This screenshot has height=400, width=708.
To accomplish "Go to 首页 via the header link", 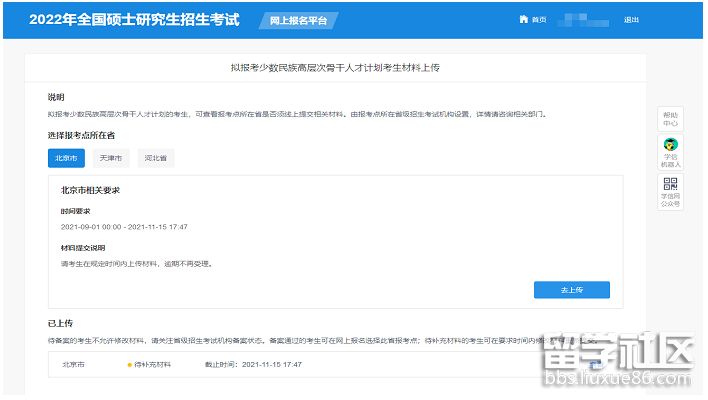I will point(539,20).
